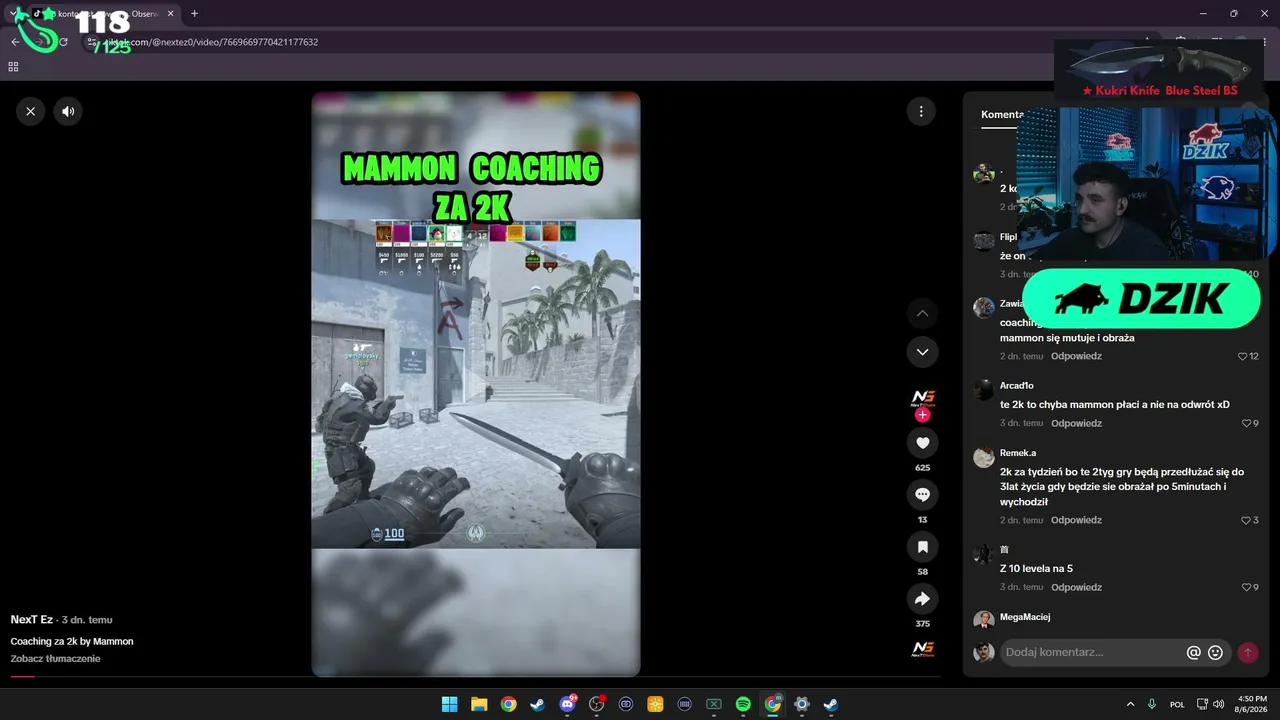Click the Mammon Coaching video player
The width and height of the screenshot is (1280, 720).
(476, 384)
